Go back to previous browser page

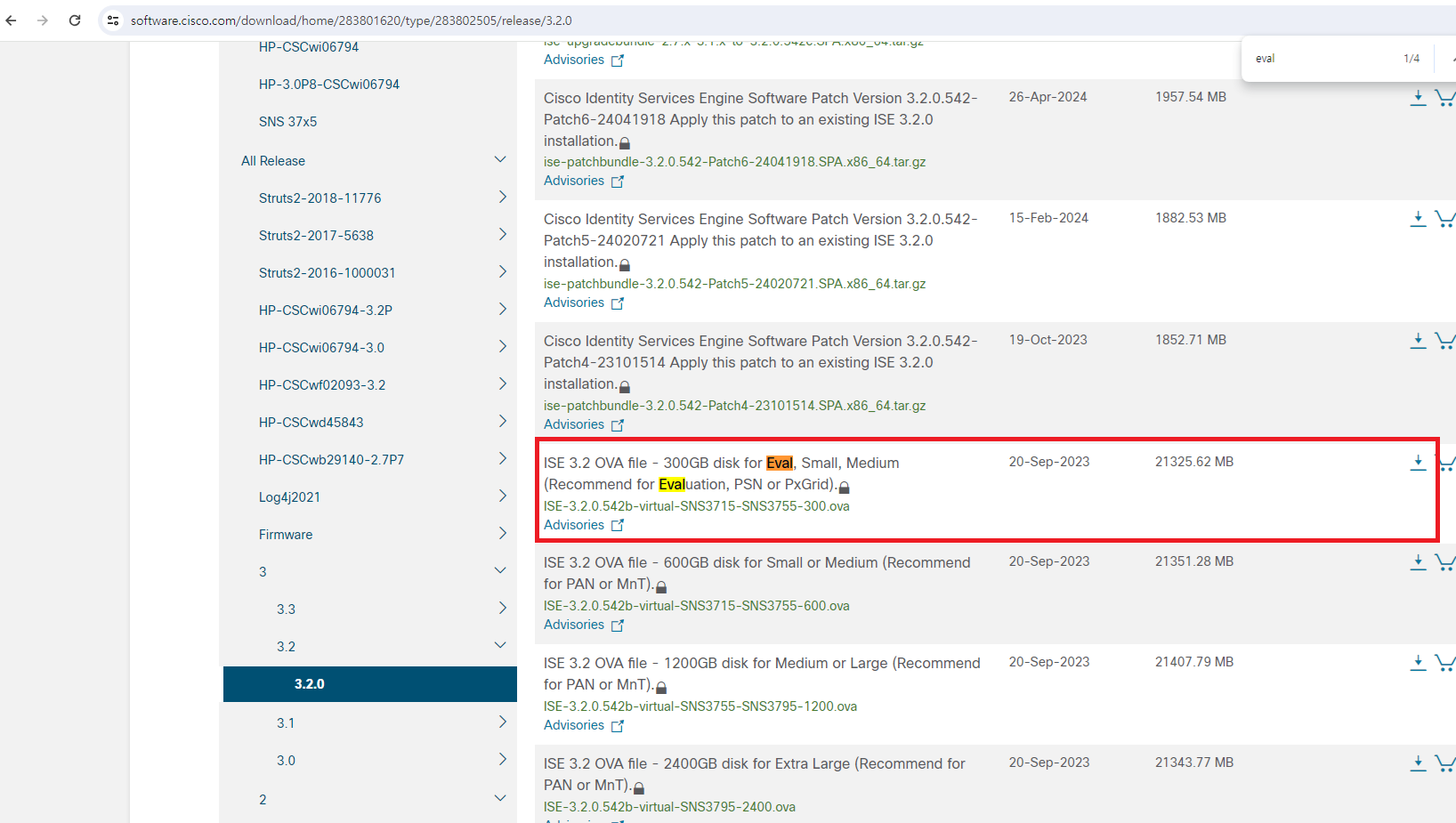12,20
